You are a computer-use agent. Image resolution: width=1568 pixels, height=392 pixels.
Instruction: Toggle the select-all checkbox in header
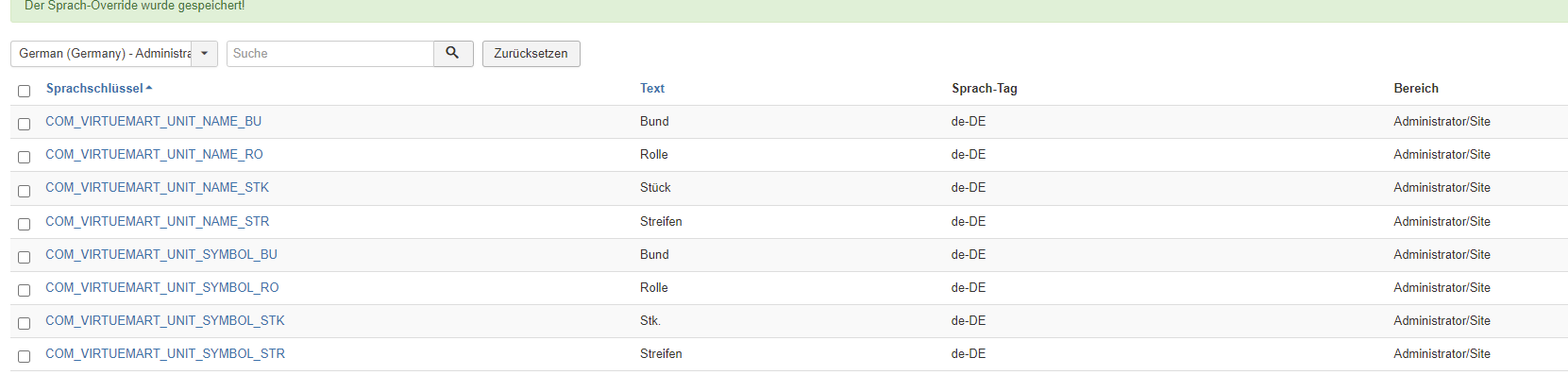point(25,91)
